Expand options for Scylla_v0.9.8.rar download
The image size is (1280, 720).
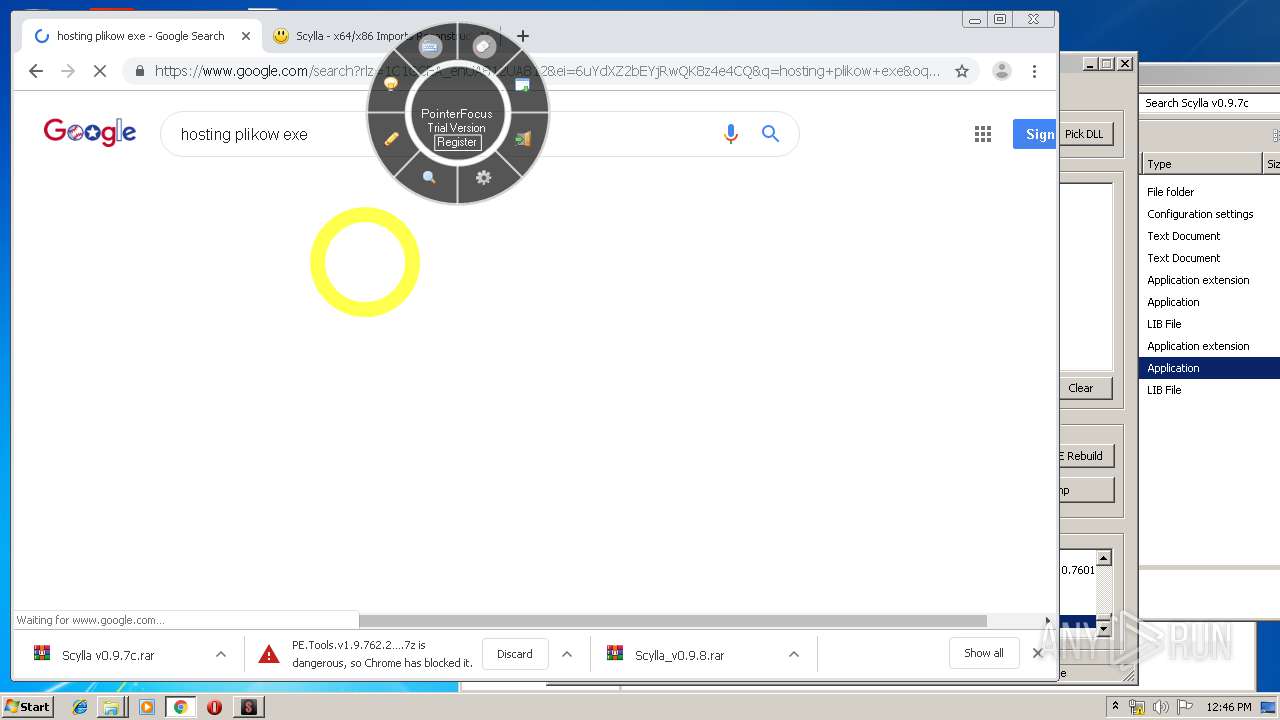point(794,654)
